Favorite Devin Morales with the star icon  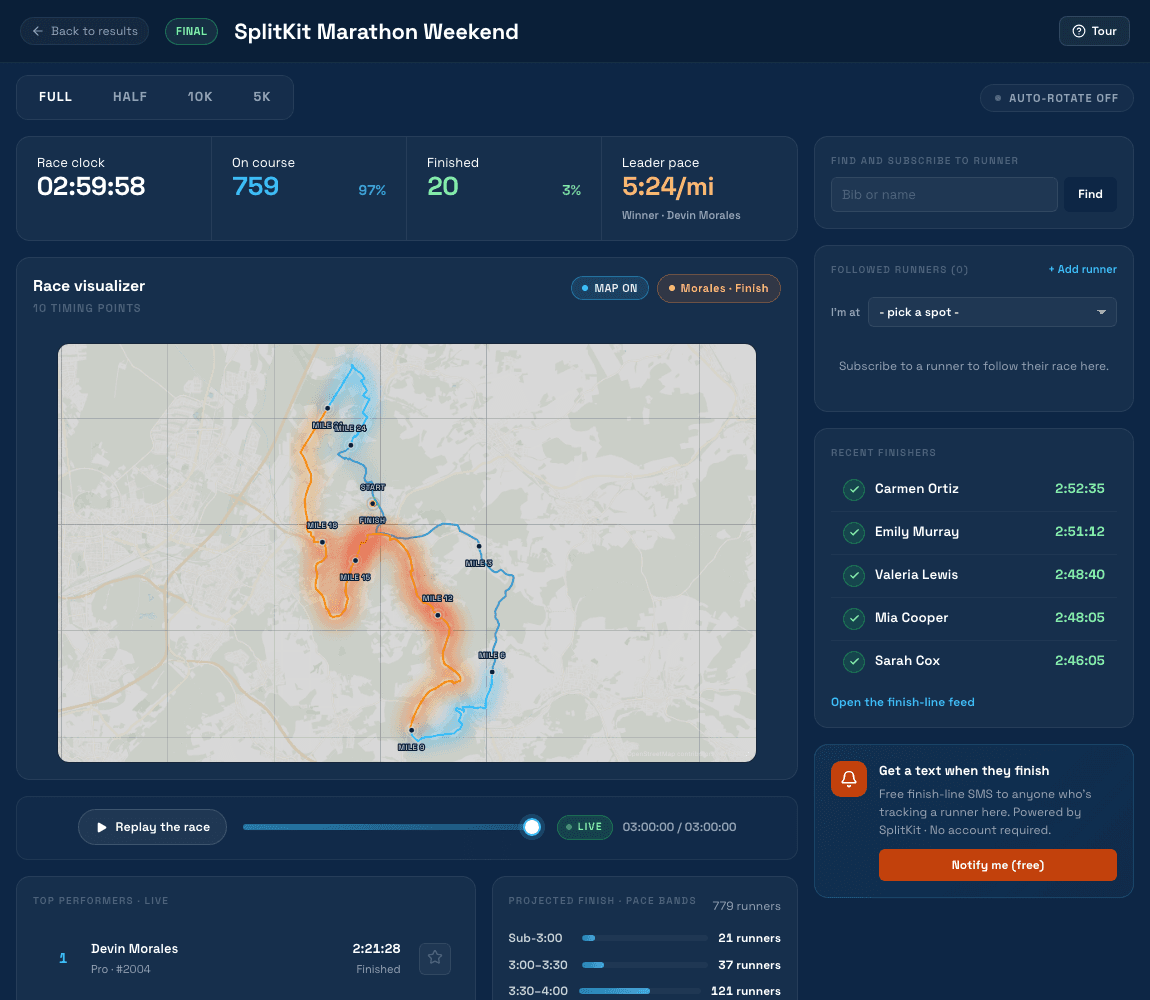point(435,958)
